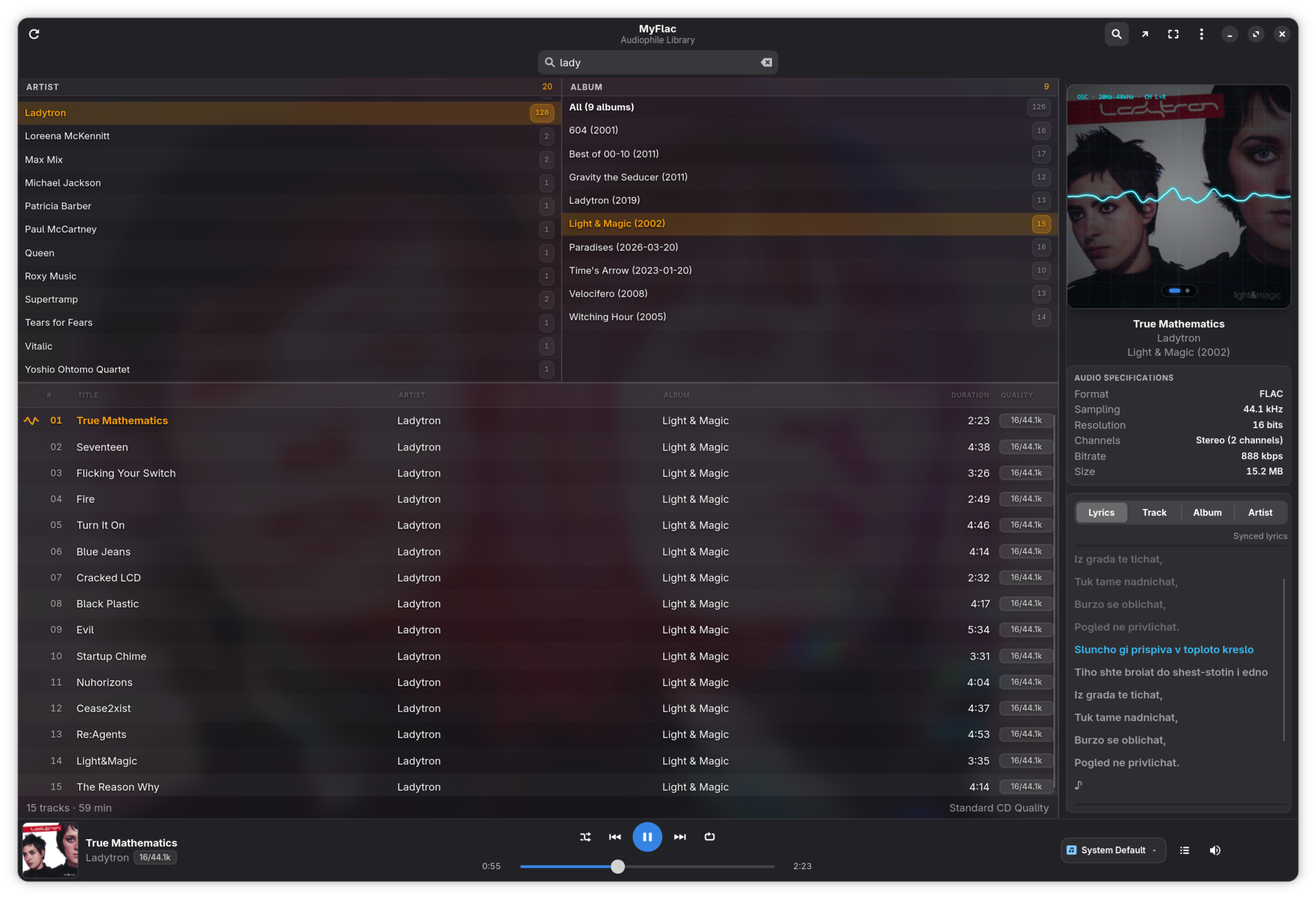1316x899 pixels.
Task: Sort tracks by the TITLE column header
Action: [88, 395]
